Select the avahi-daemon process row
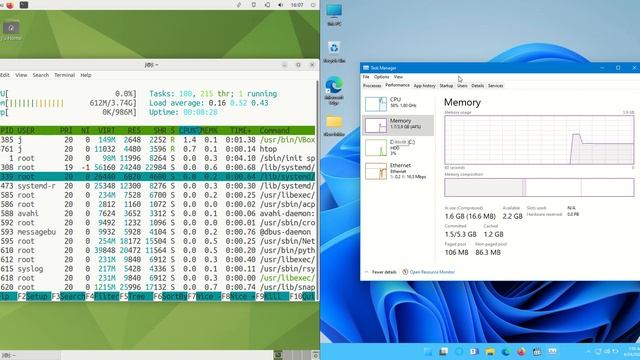Image resolution: width=640 pixels, height=360 pixels. [x=158, y=213]
